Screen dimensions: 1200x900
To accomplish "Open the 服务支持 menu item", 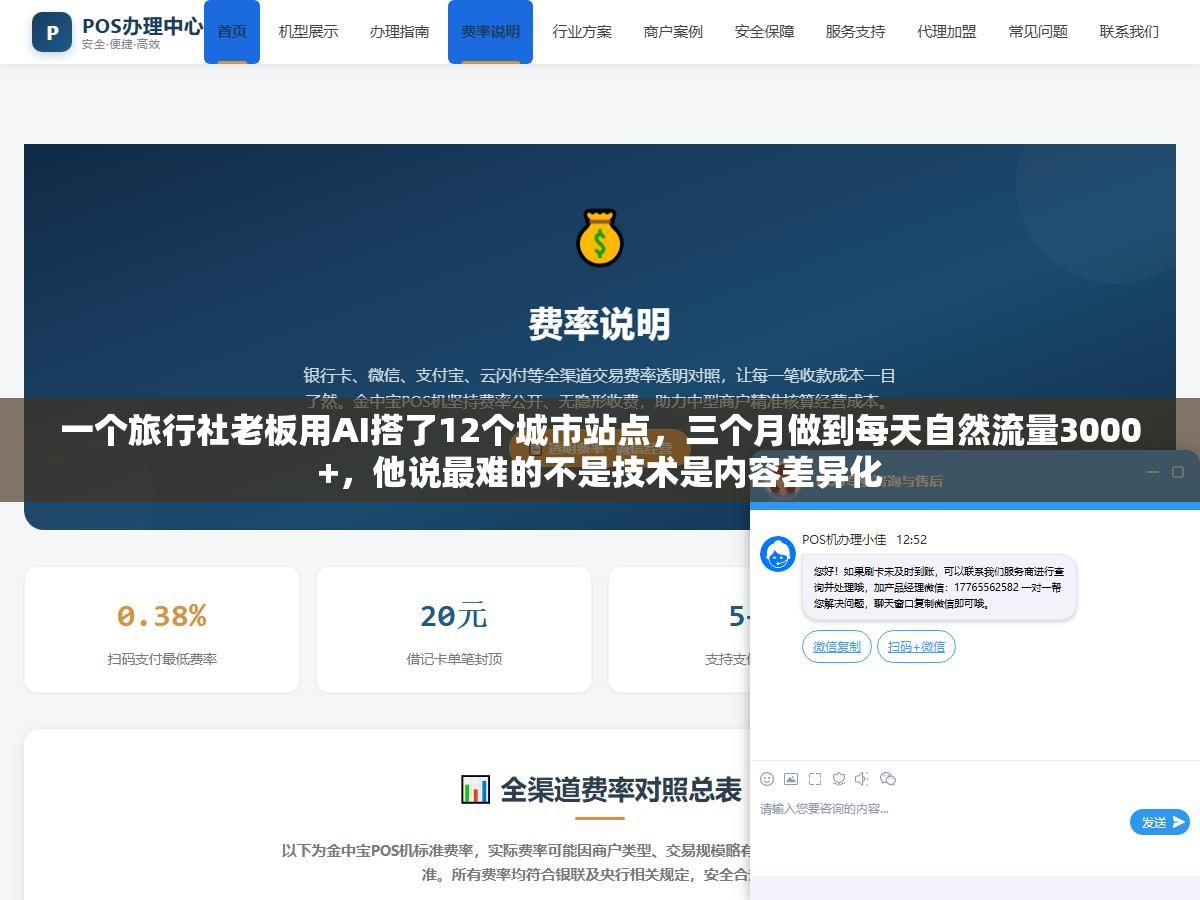I will tap(855, 32).
